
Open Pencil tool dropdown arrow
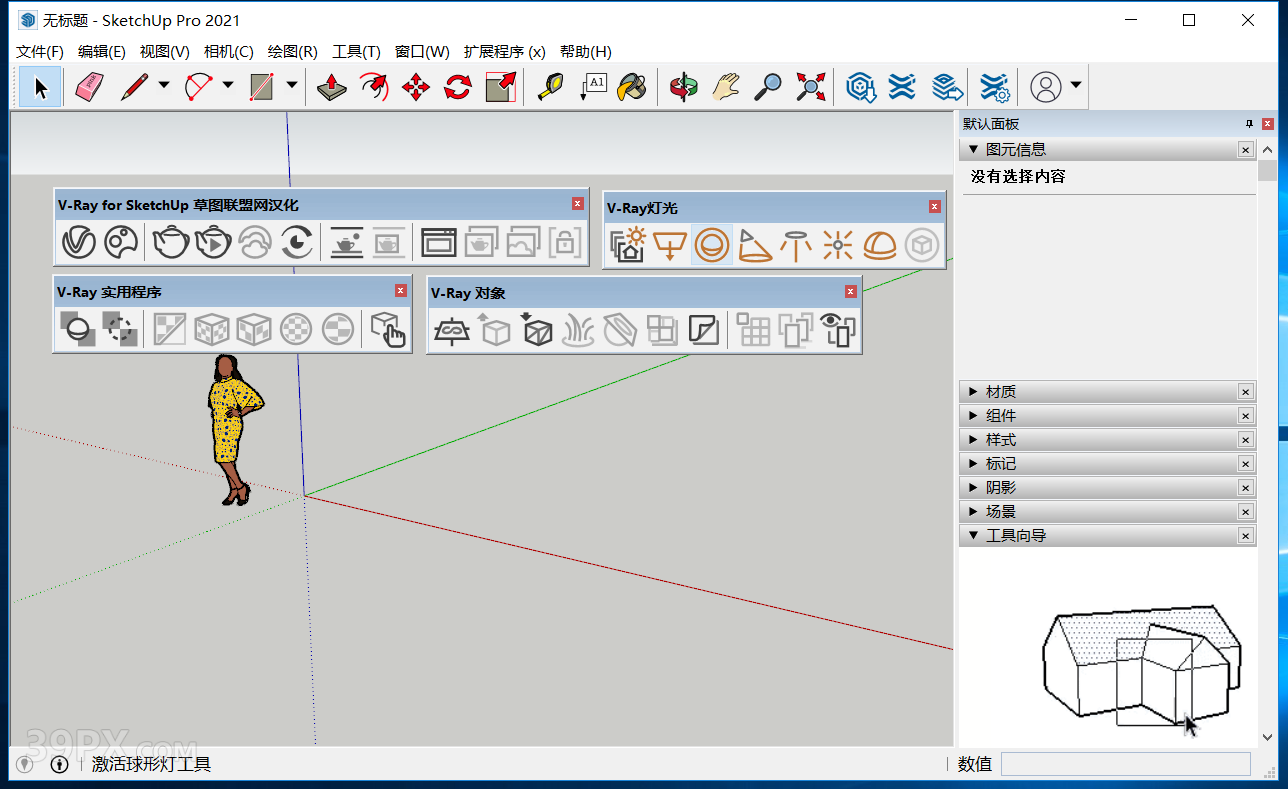coord(164,86)
